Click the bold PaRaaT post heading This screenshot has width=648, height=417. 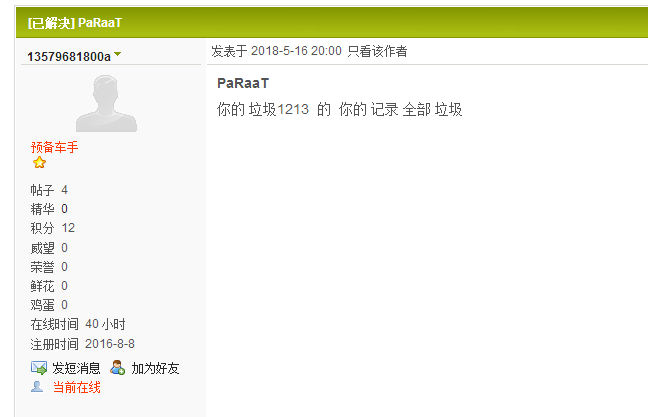click(x=242, y=83)
